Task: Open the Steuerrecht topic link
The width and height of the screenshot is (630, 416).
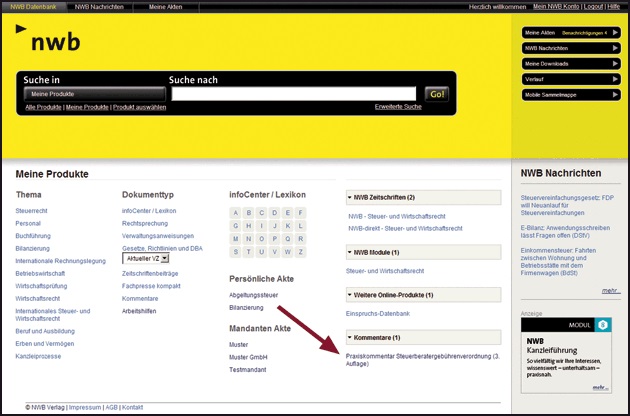Action: pos(33,212)
